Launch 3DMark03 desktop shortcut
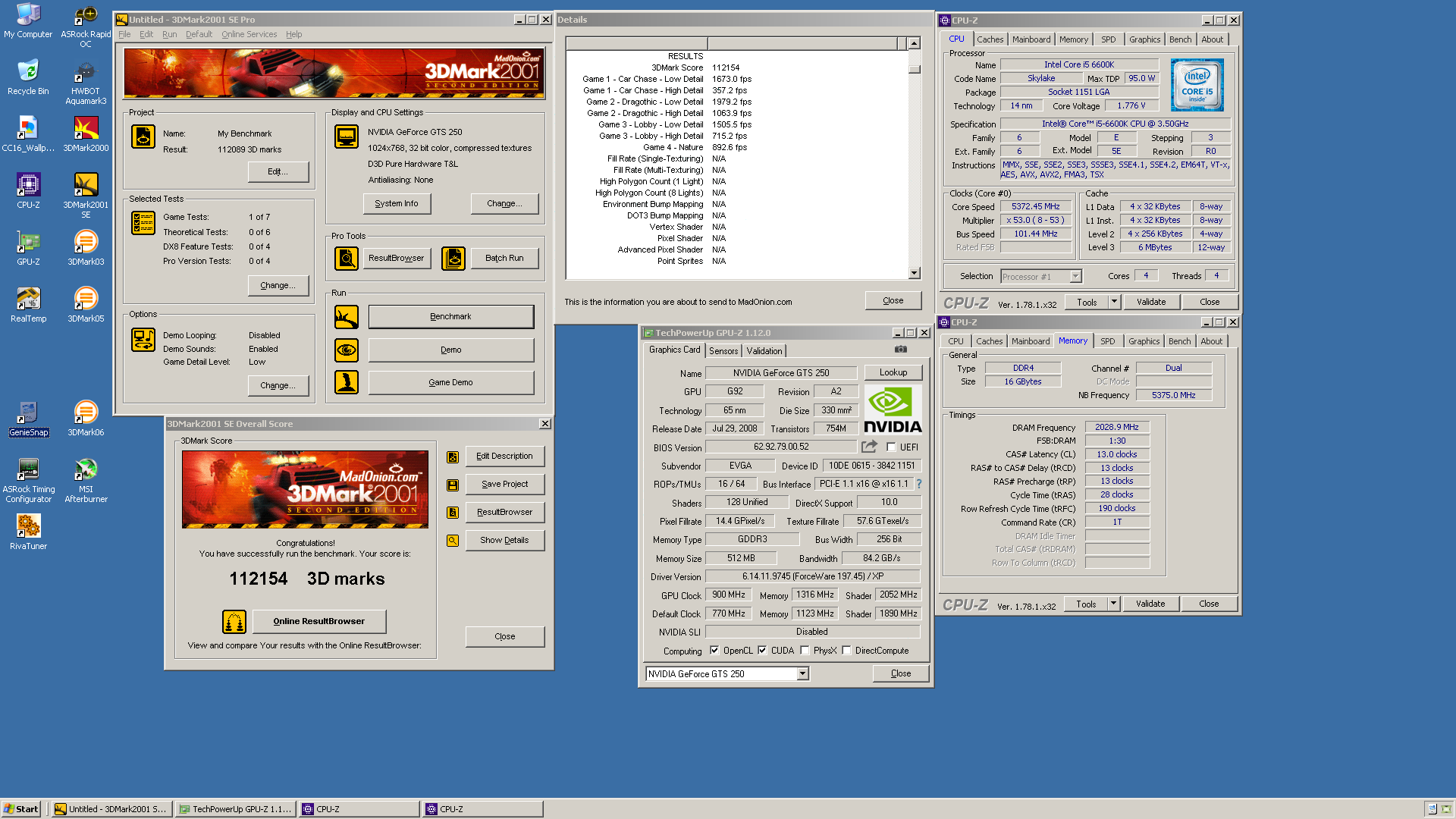 pos(86,248)
